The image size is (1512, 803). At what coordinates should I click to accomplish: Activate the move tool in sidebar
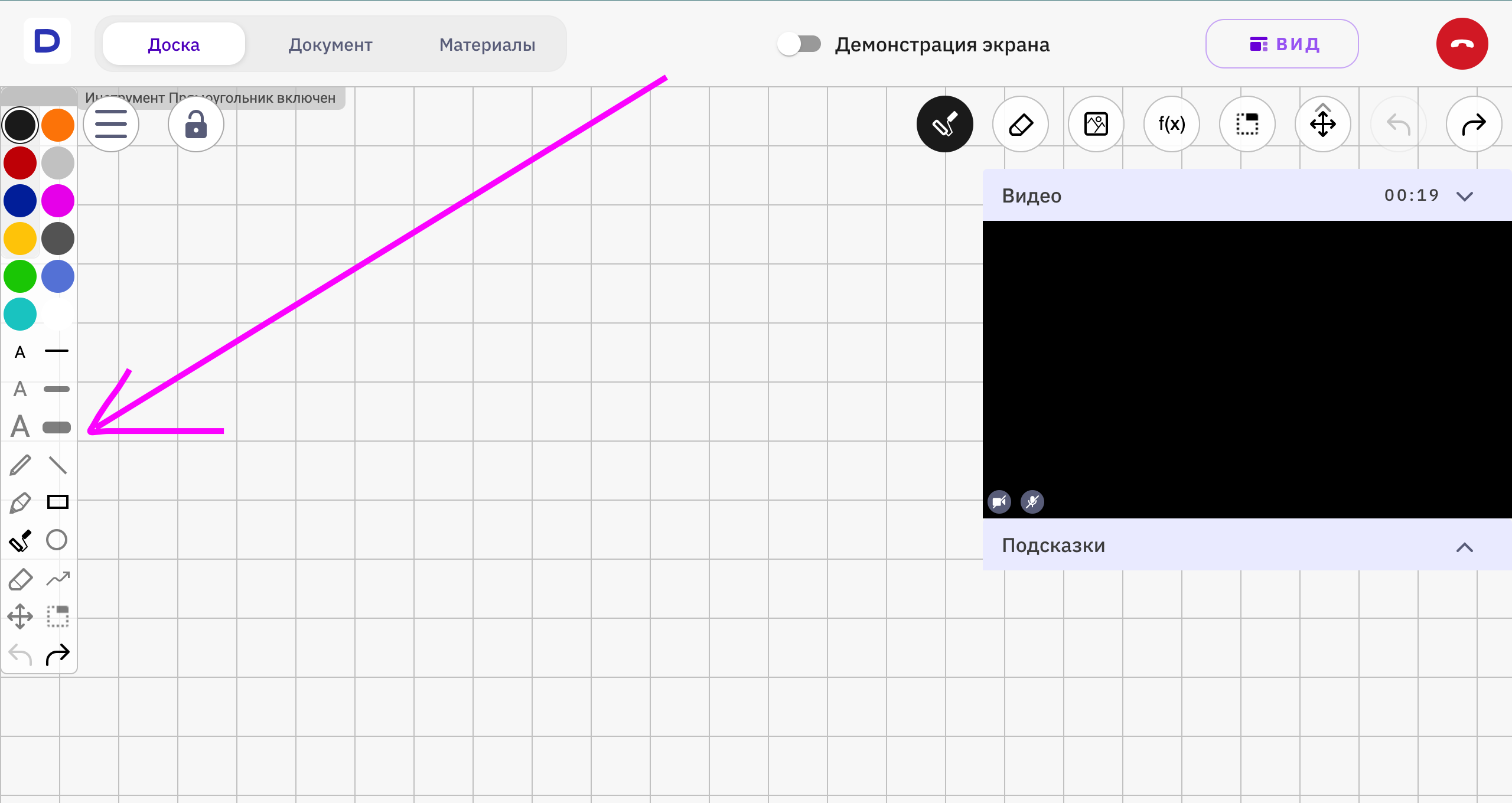[x=20, y=616]
